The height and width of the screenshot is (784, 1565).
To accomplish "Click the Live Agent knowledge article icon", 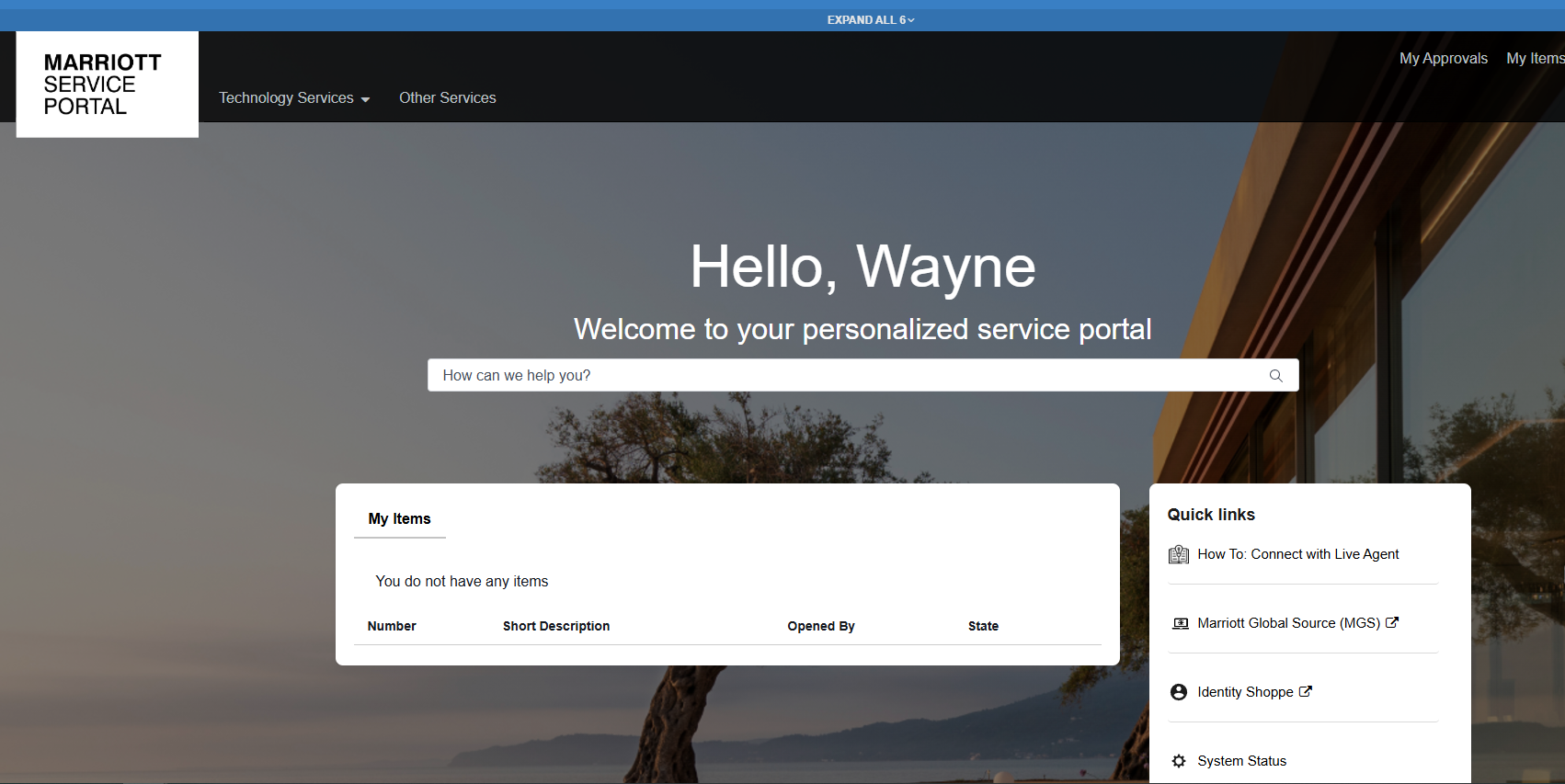I will pyautogui.click(x=1179, y=554).
